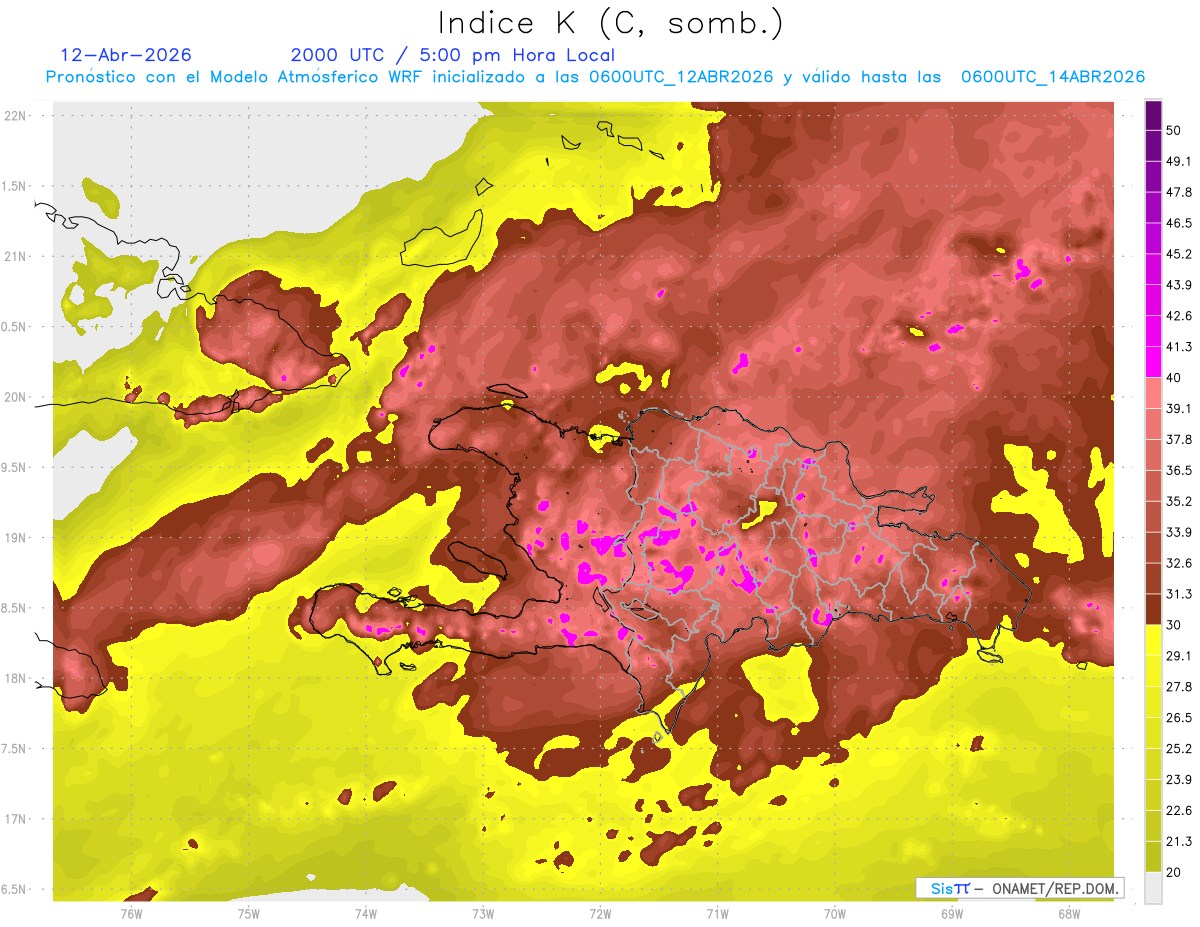Image resolution: width=1200 pixels, height=927 pixels.
Task: Click the 17N latitude axis label
Action: coord(15,819)
